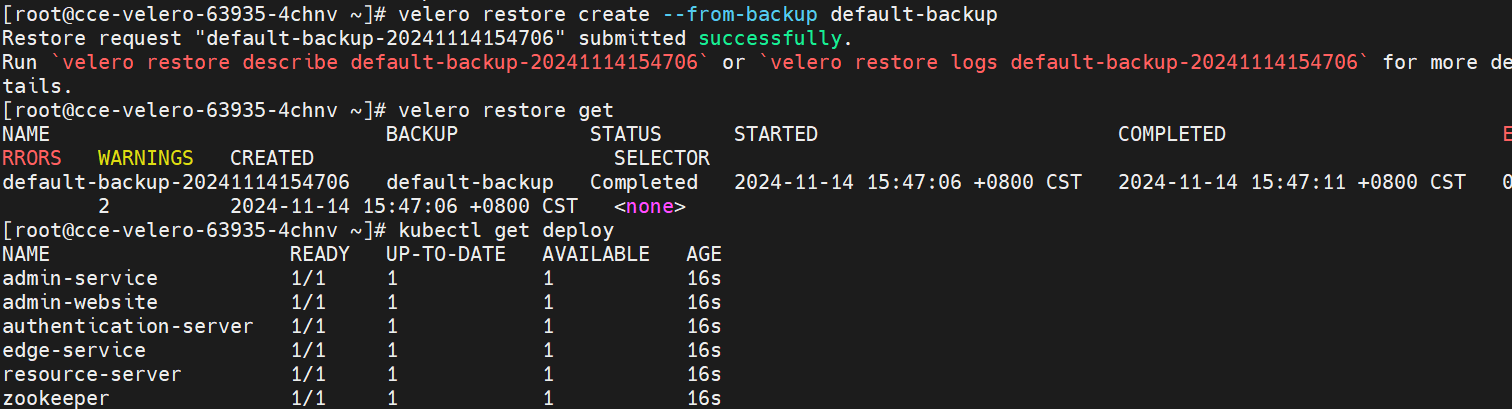Select the admin-service deployment name
This screenshot has width=1512, height=409.
(x=80, y=279)
